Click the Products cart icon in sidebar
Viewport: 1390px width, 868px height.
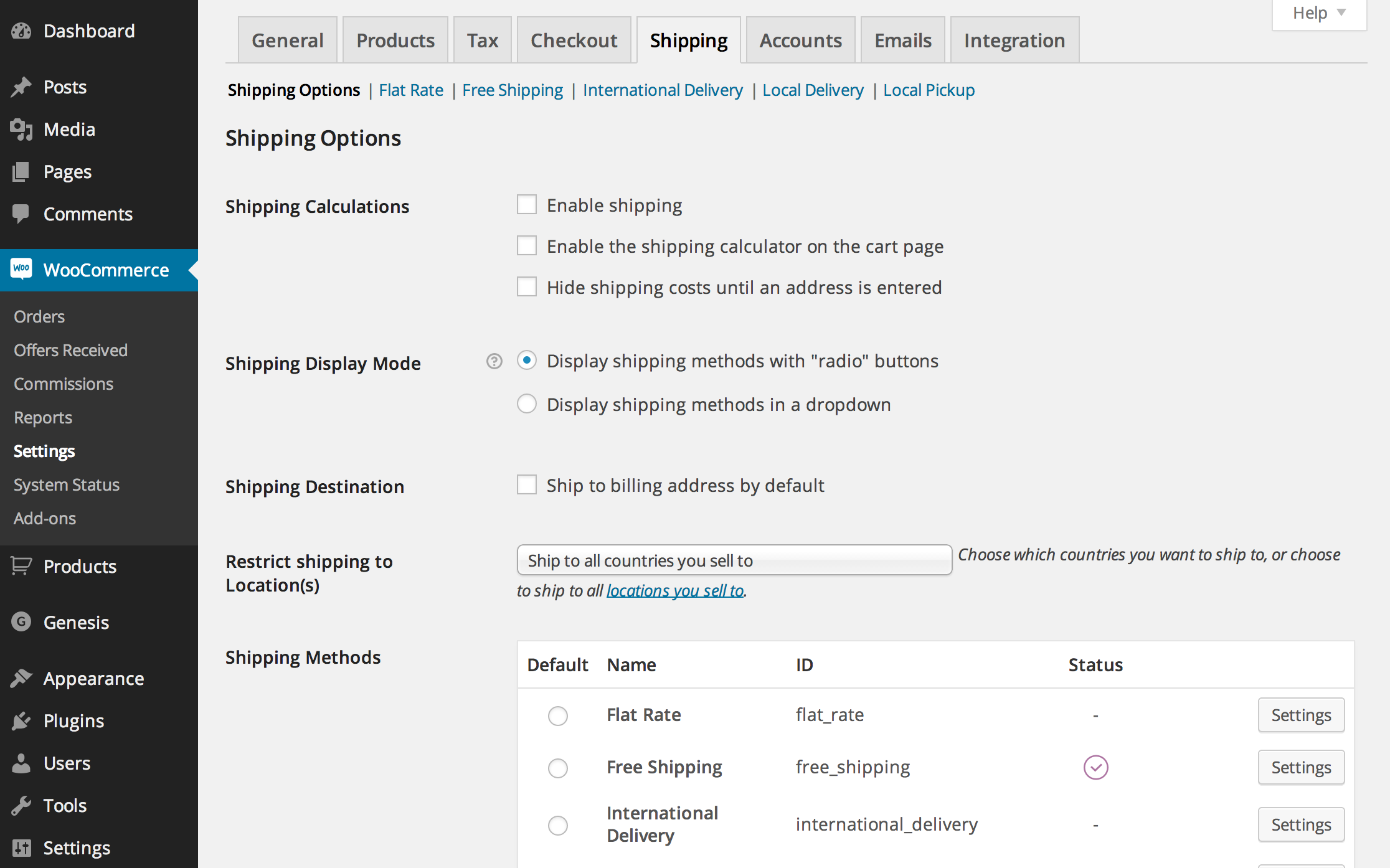(21, 566)
